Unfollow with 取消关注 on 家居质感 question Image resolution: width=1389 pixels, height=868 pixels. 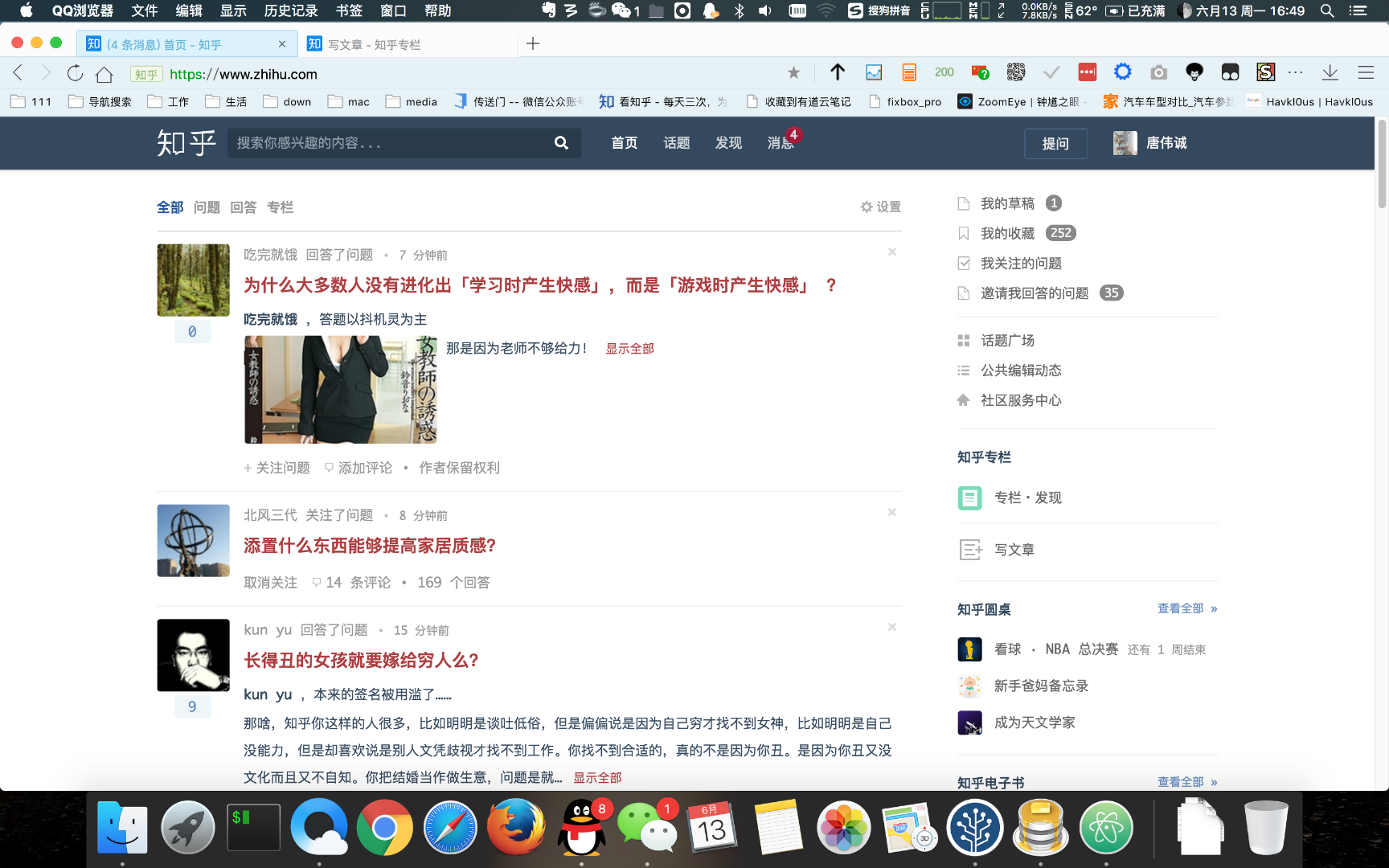271,583
